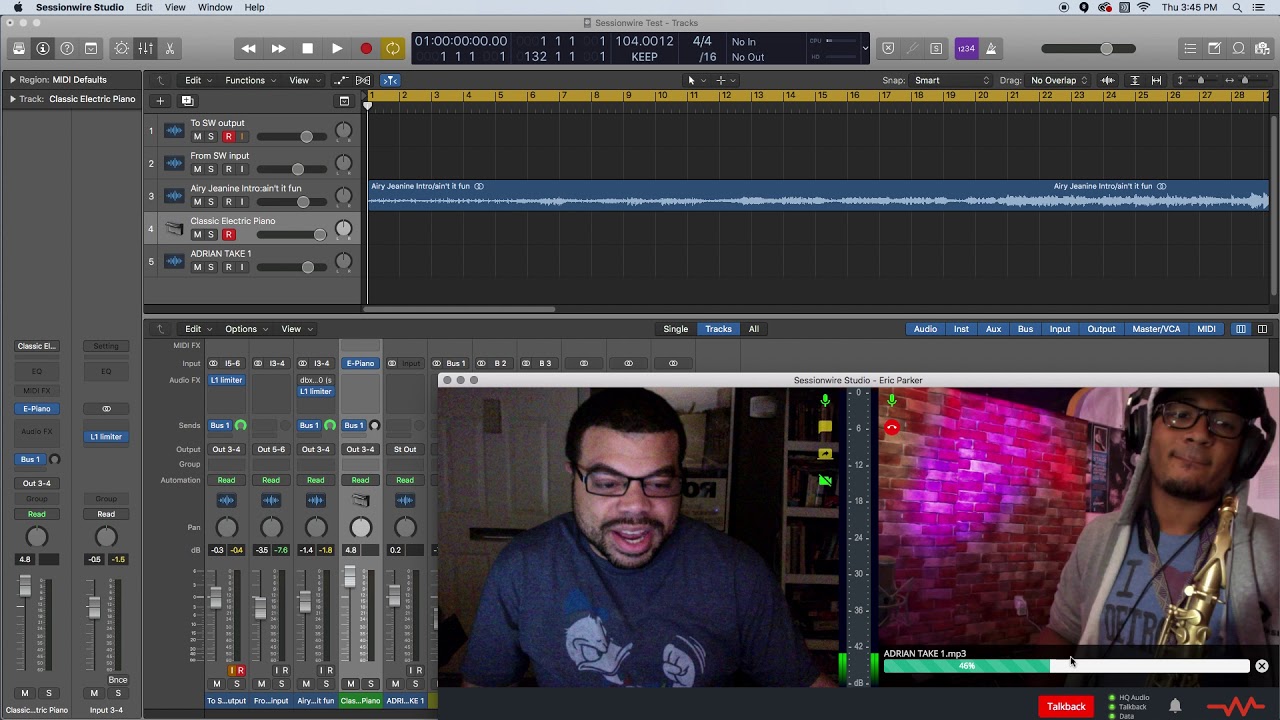Click the E-Piano instrument slot in mixer
This screenshot has width=1280, height=720.
tap(360, 363)
